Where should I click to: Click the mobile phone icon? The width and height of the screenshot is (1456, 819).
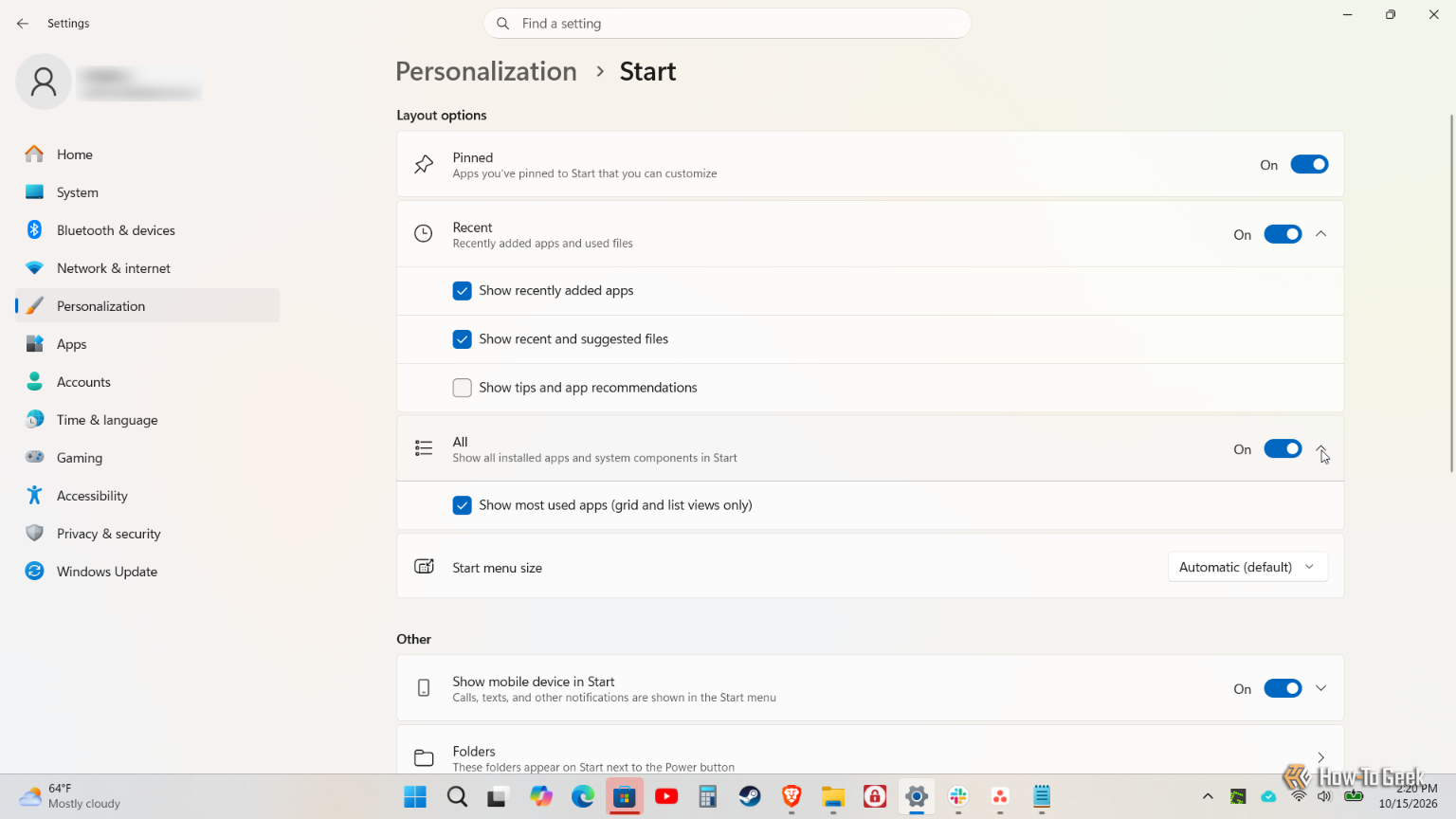(x=424, y=688)
